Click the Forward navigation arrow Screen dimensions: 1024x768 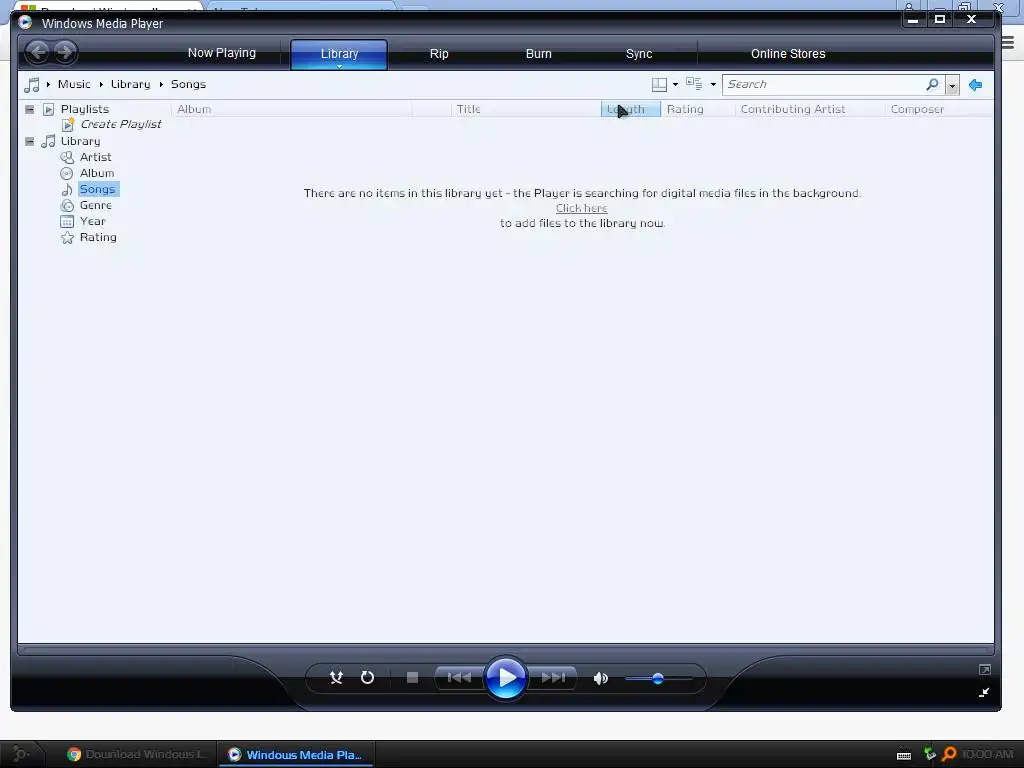65,52
